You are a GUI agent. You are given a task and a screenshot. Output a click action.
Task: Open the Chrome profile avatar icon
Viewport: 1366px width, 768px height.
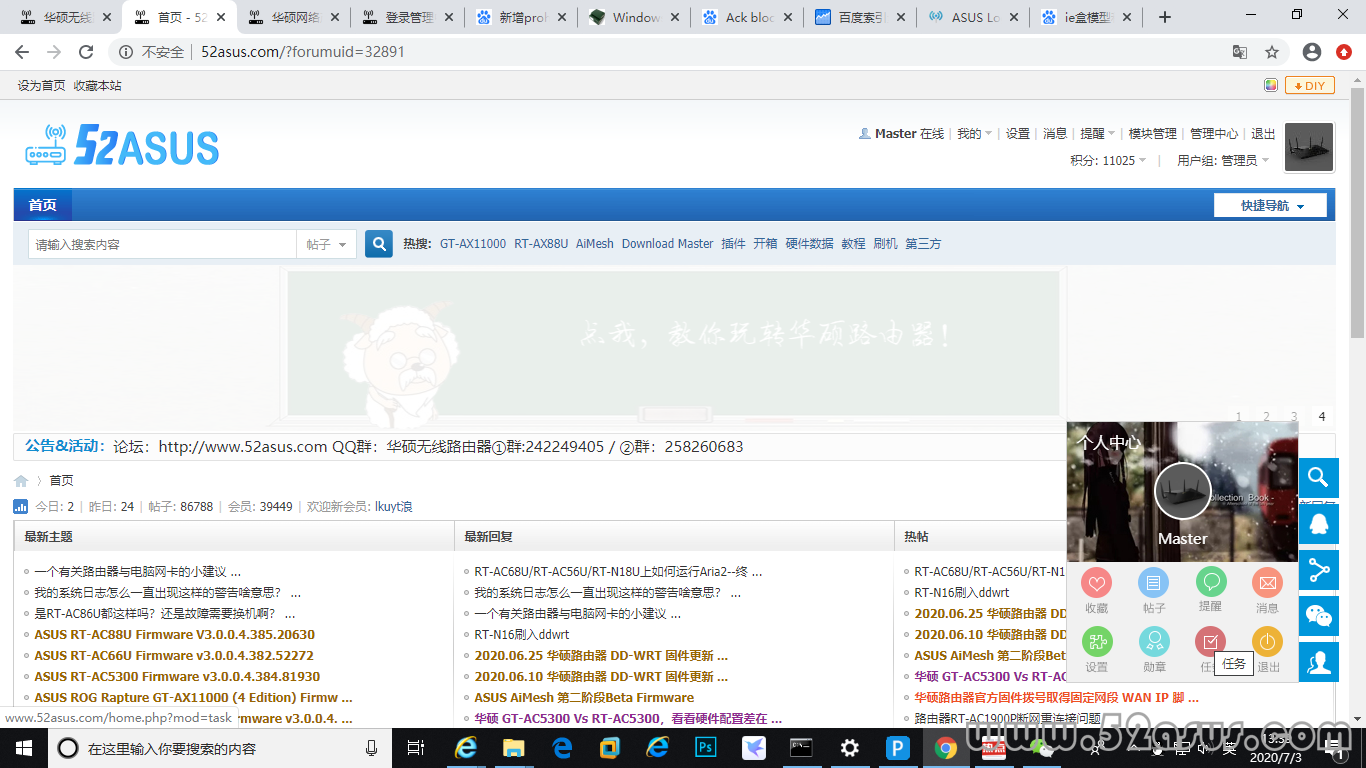pos(1312,52)
